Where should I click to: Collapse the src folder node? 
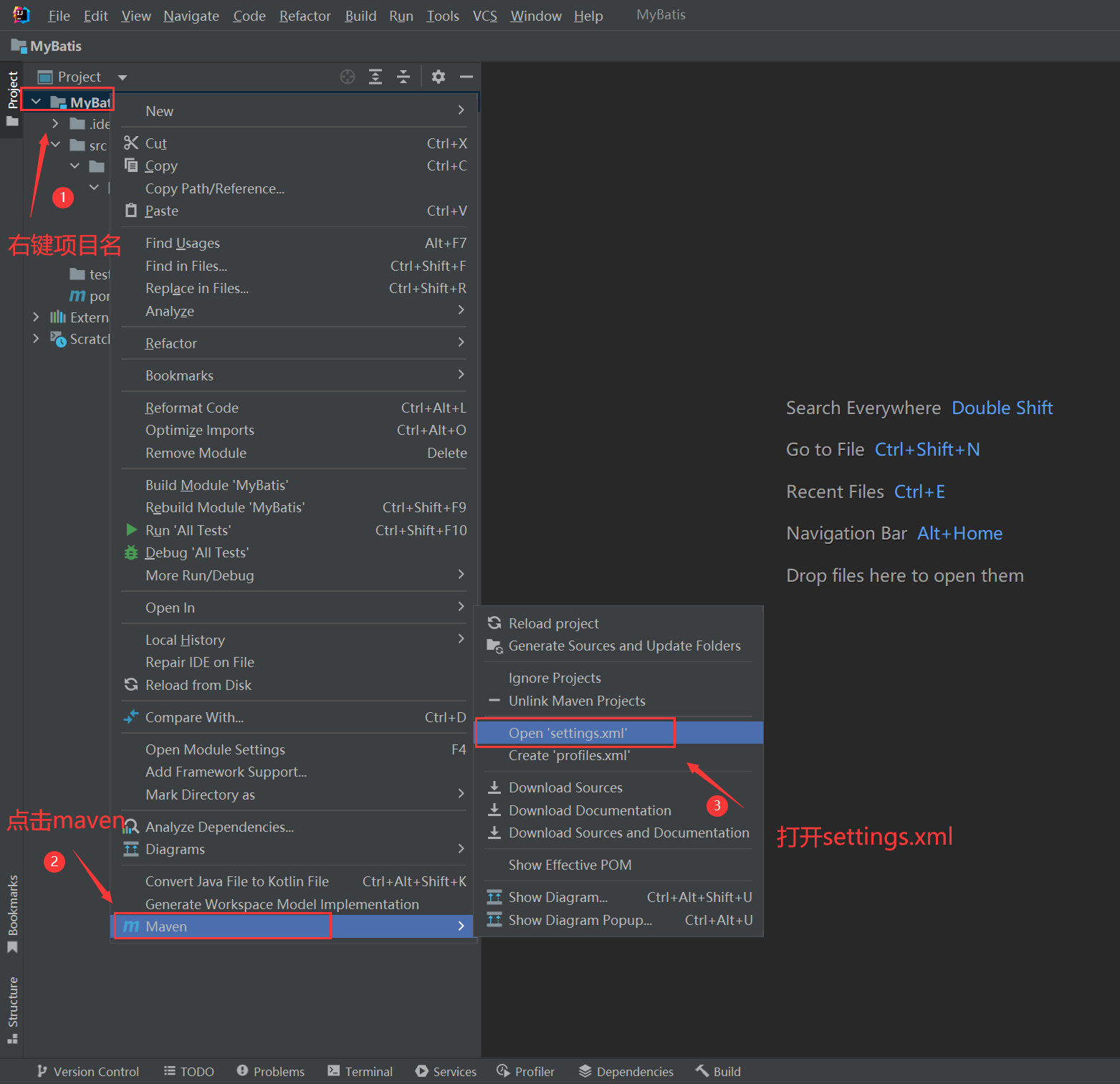[55, 145]
